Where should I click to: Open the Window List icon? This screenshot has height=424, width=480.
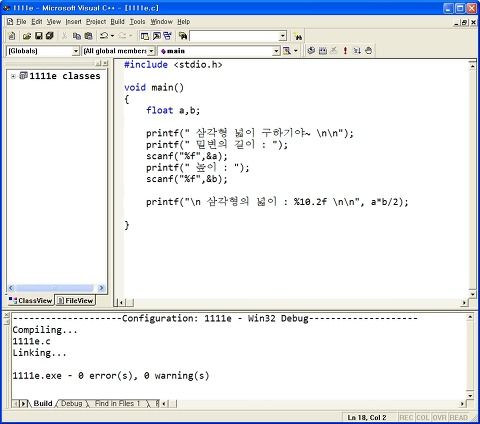click(167, 36)
